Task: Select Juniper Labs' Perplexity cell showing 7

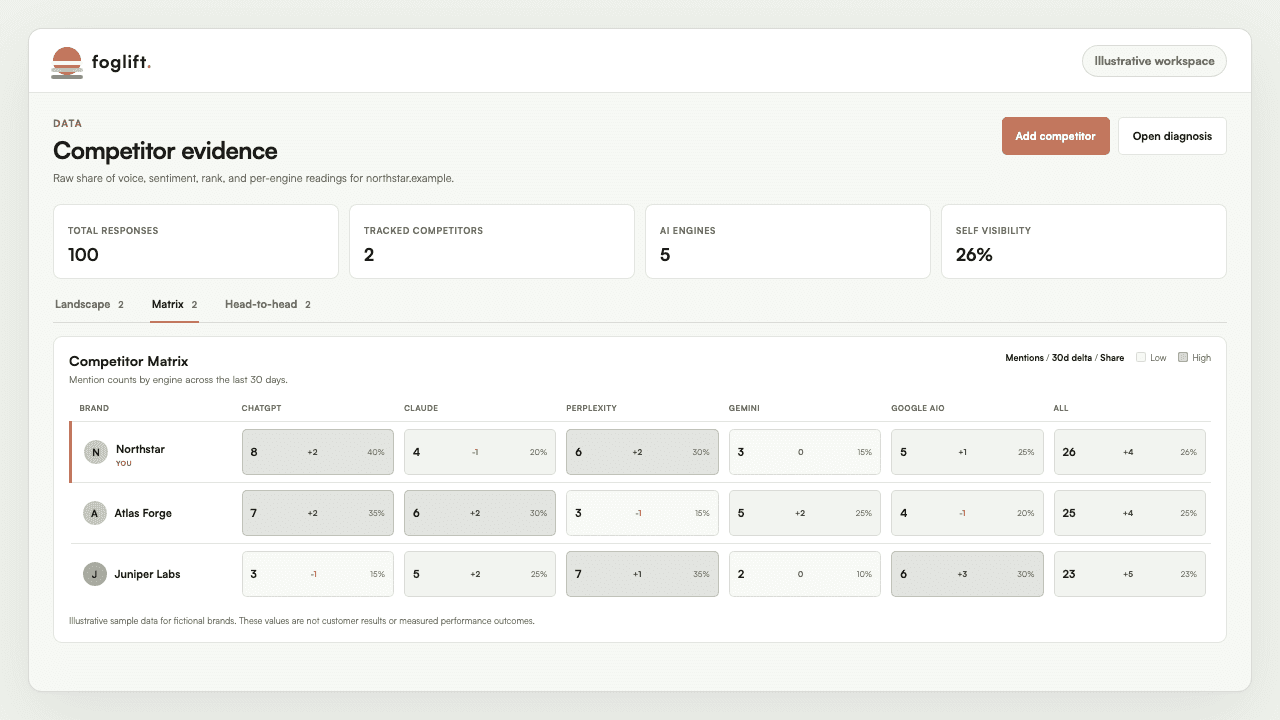Action: (x=642, y=574)
